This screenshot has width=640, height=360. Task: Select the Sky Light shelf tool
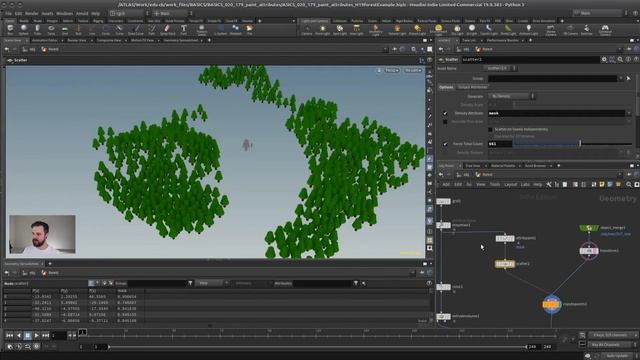pyautogui.click(x=457, y=29)
